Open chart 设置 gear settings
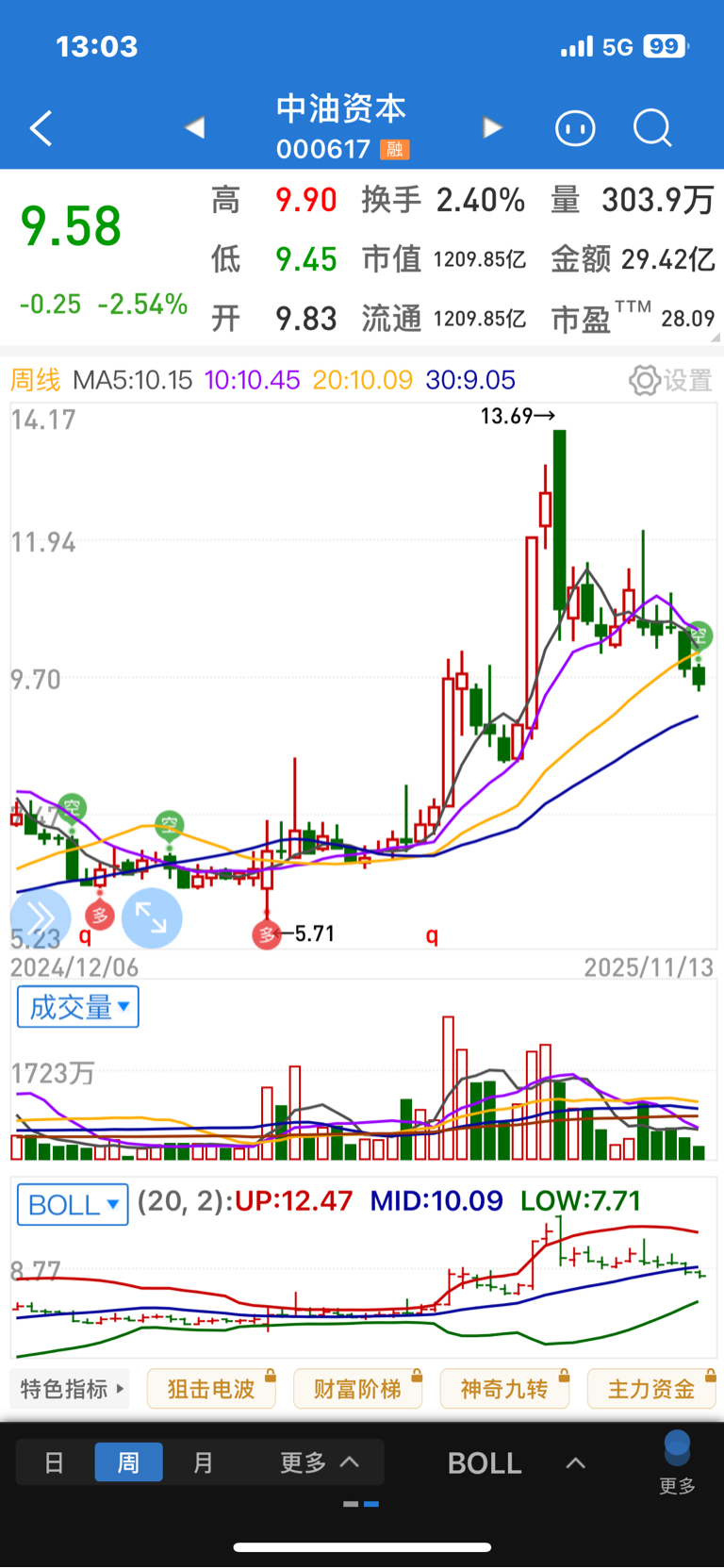 click(670, 380)
